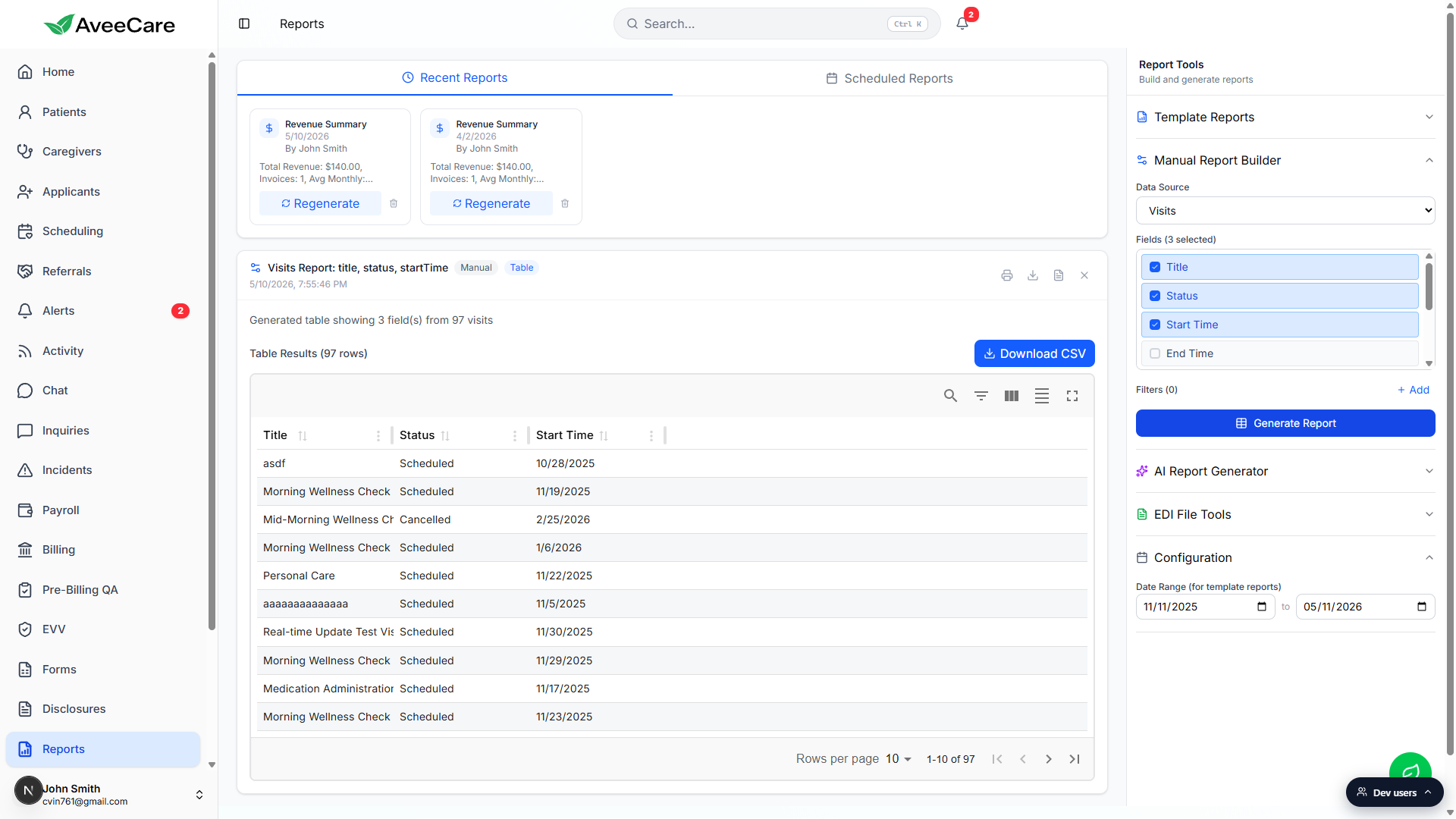
Task: Sort table by Title column
Action: (303, 435)
